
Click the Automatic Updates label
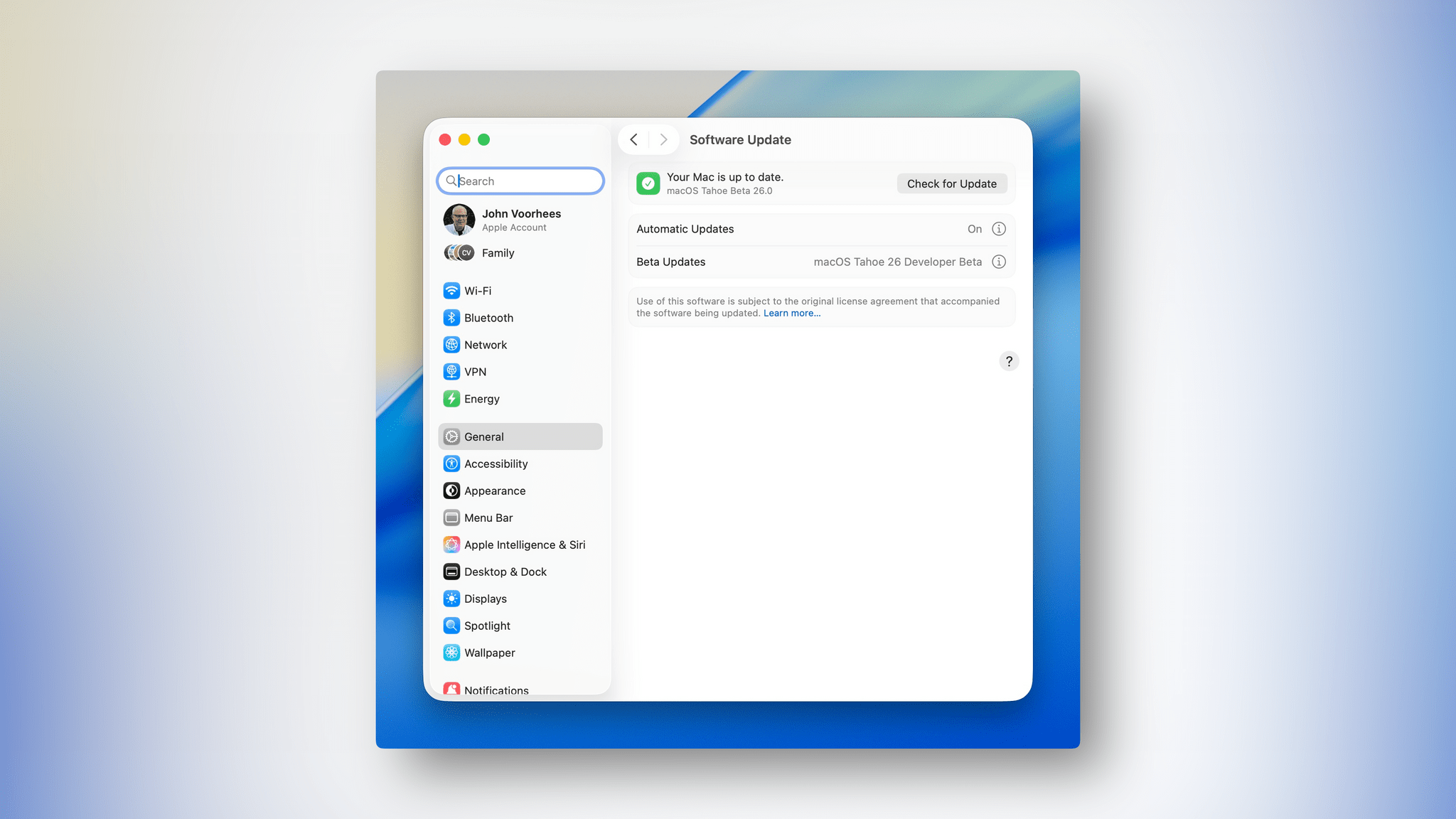[685, 229]
